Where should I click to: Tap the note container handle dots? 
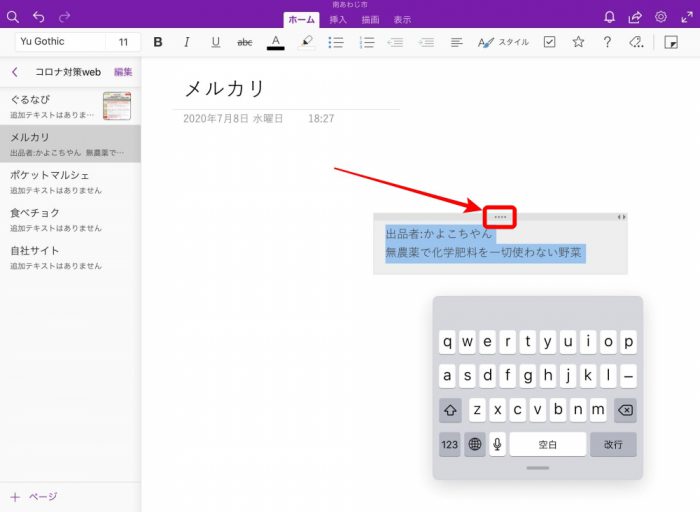500,217
